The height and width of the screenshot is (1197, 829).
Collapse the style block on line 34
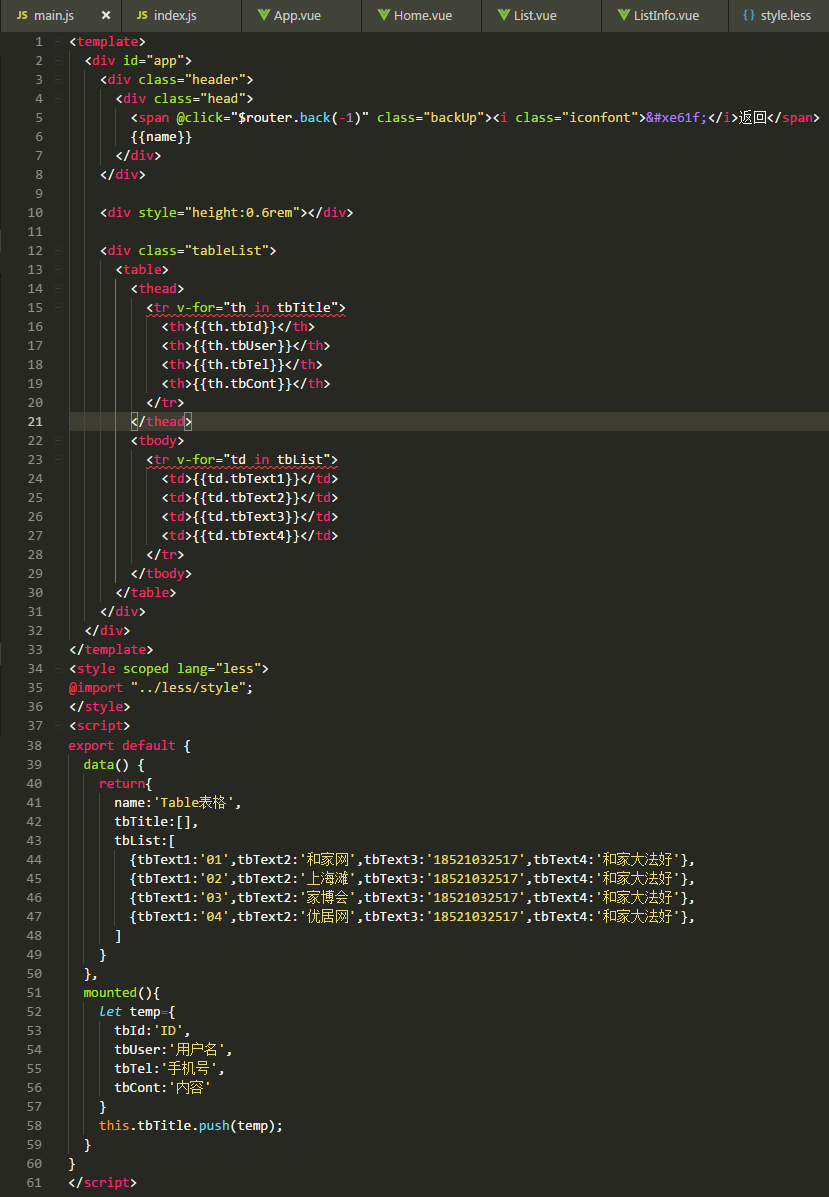[58, 669]
